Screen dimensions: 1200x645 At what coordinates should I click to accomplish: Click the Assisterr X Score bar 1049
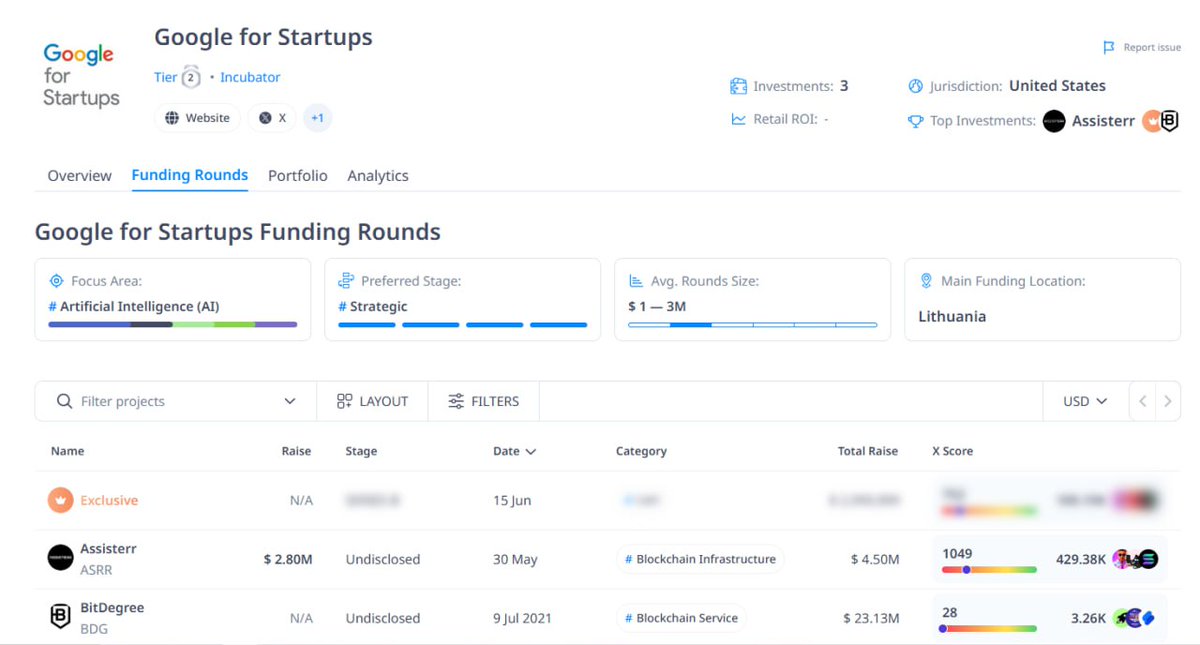click(x=989, y=570)
